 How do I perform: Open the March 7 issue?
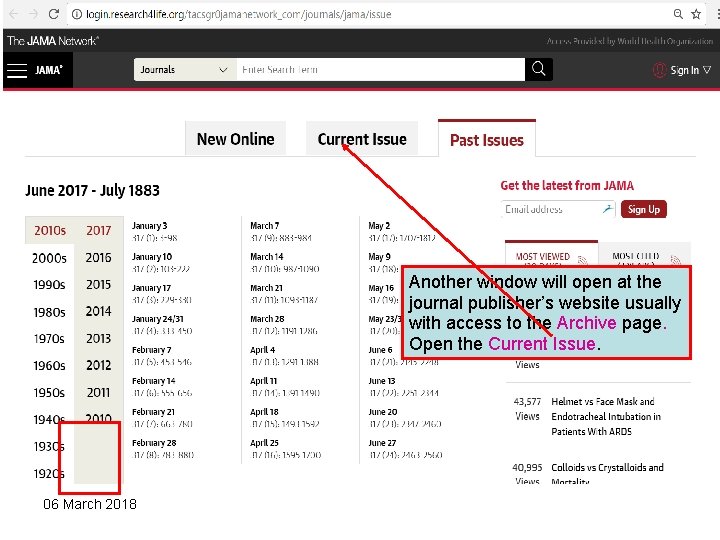coord(264,225)
